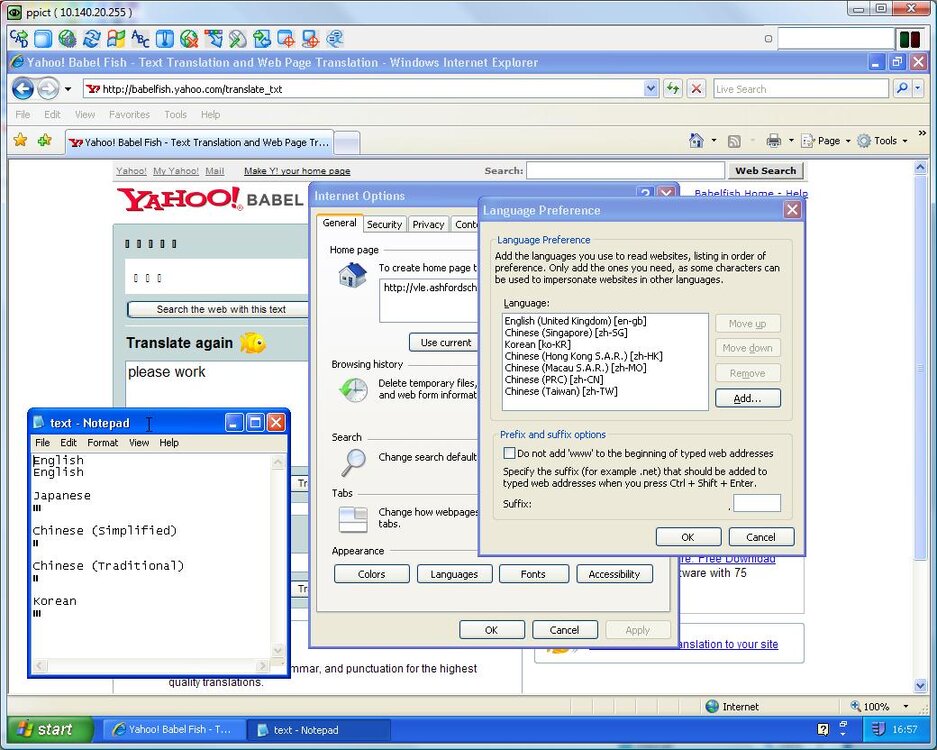Image resolution: width=937 pixels, height=750 pixels.
Task: Click Colors button in Internet Options
Action: [372, 574]
